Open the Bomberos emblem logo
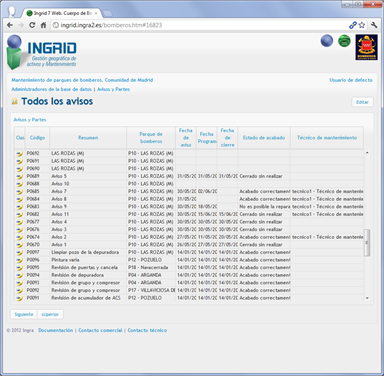The image size is (384, 376). 366,47
